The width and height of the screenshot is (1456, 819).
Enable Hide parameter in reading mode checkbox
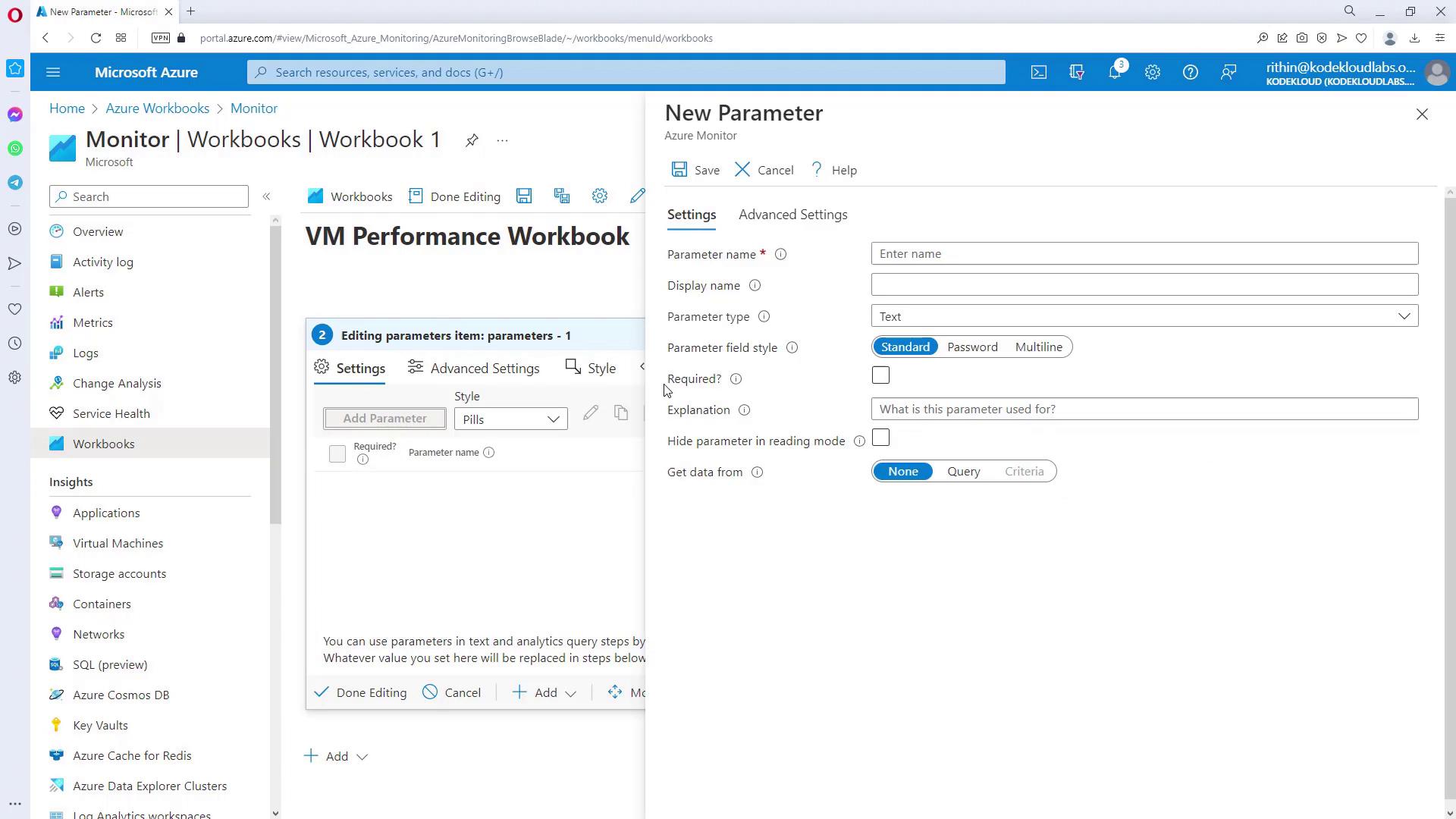pos(880,438)
